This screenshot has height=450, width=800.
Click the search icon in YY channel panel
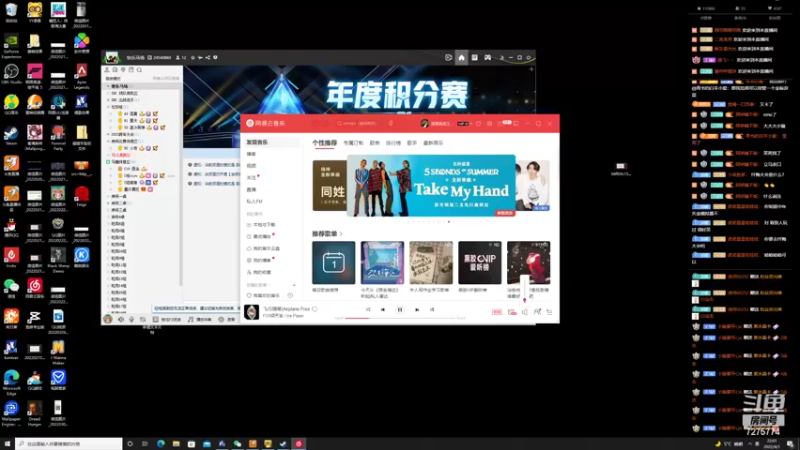click(139, 70)
